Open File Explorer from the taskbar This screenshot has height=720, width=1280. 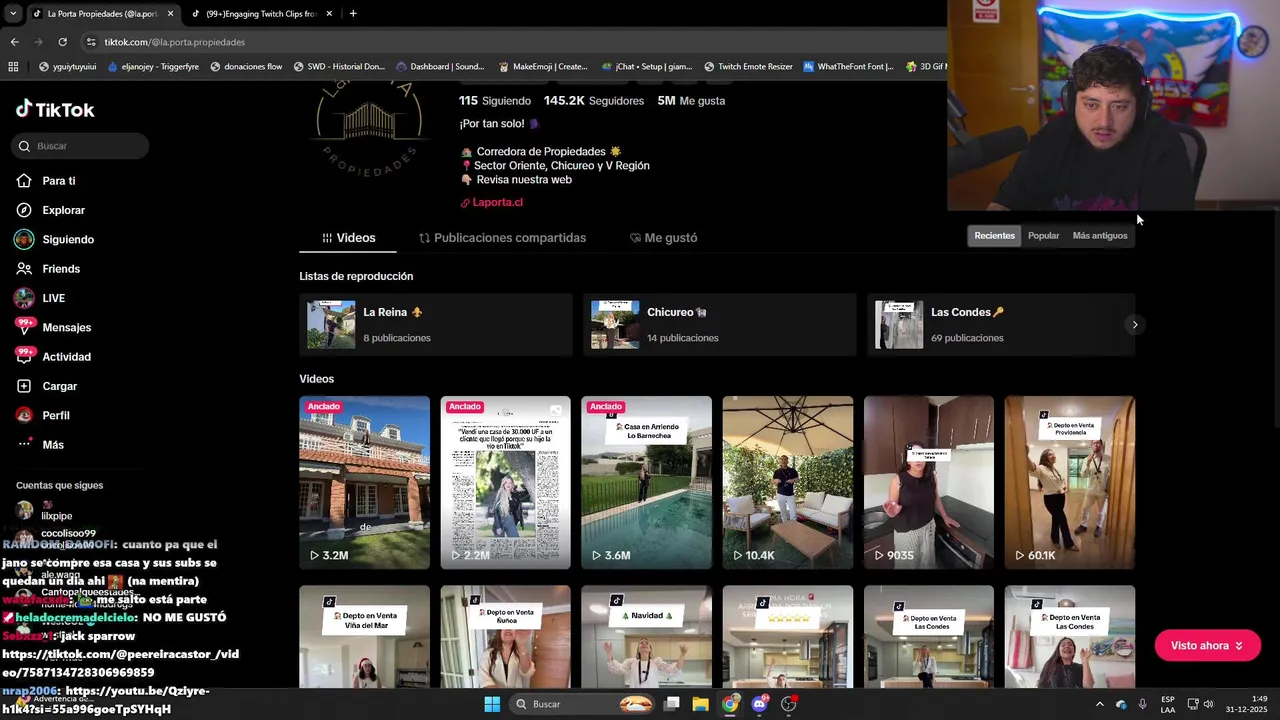click(x=701, y=704)
